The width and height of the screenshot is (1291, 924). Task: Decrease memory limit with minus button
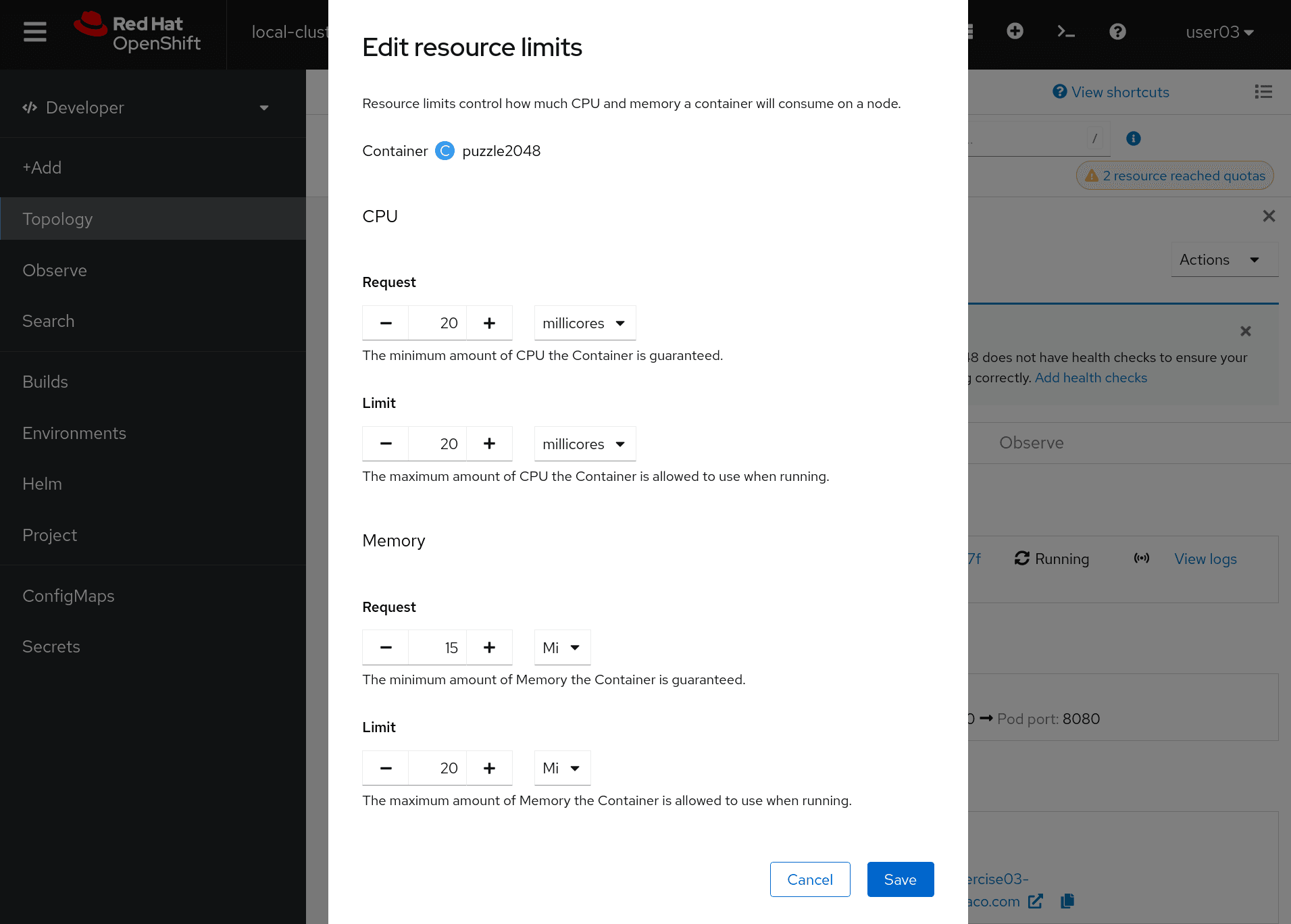[x=386, y=769]
